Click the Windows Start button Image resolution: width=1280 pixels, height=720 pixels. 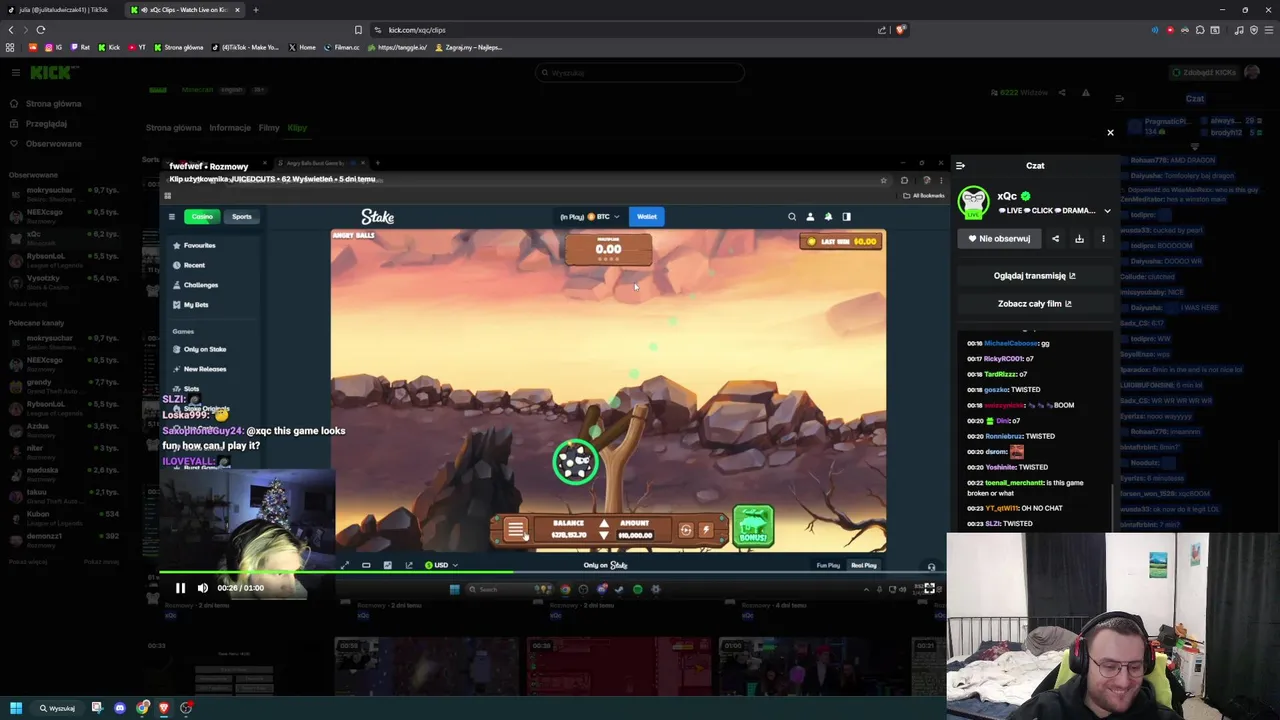coord(16,708)
